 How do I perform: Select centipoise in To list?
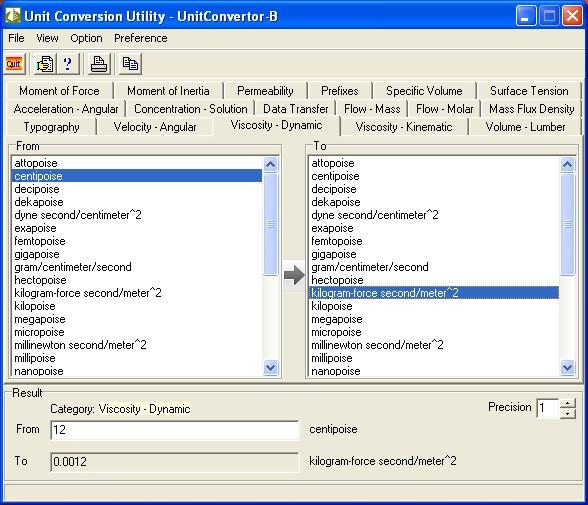[434, 176]
